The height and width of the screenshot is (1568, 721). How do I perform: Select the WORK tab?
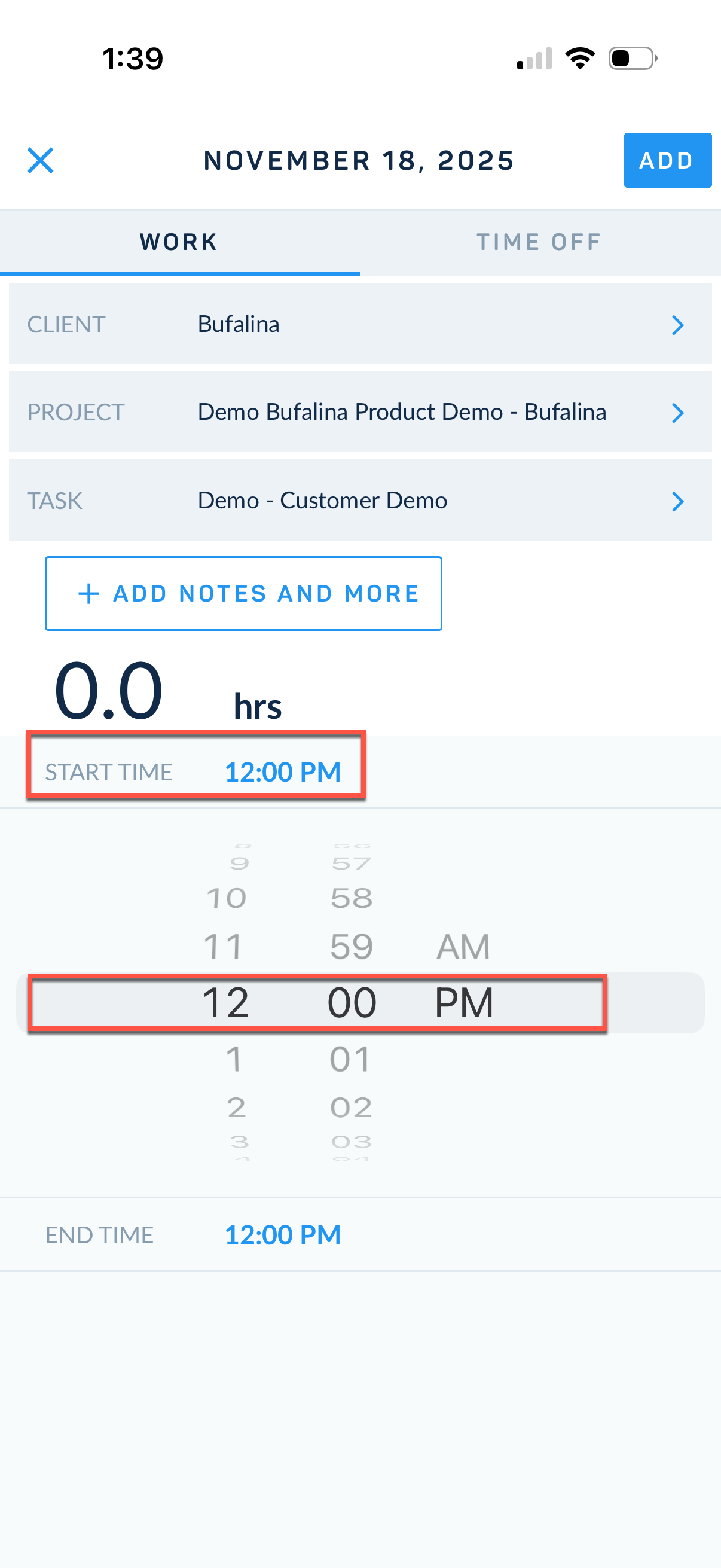(x=179, y=242)
